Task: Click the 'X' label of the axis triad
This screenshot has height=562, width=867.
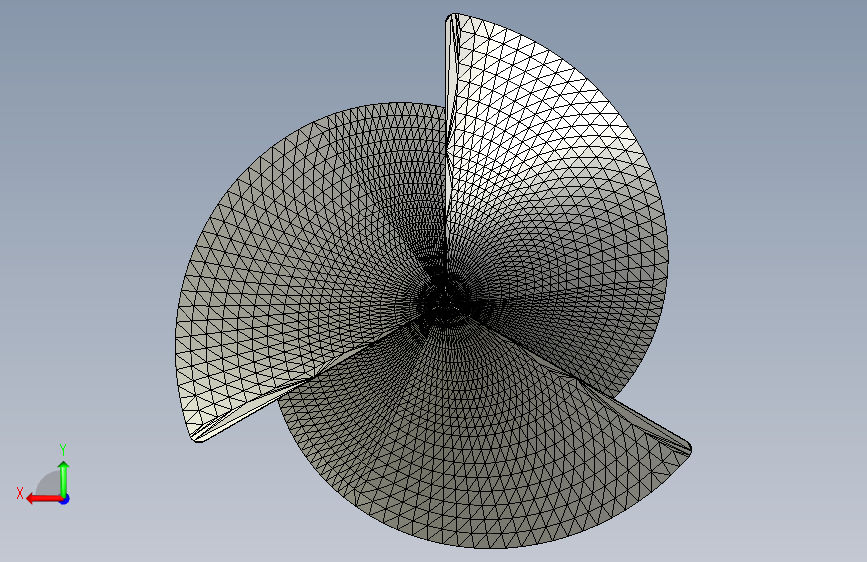Action: (x=20, y=493)
